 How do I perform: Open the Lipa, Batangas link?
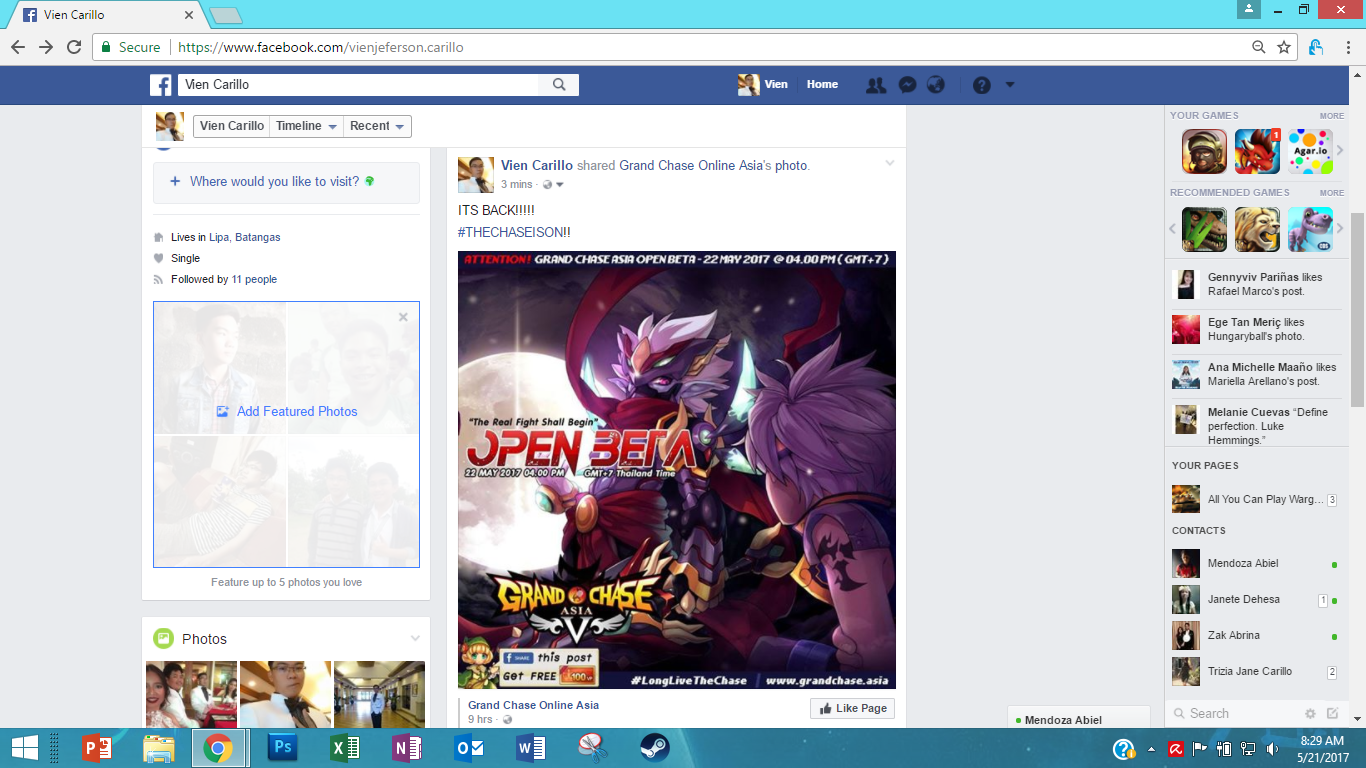(245, 237)
